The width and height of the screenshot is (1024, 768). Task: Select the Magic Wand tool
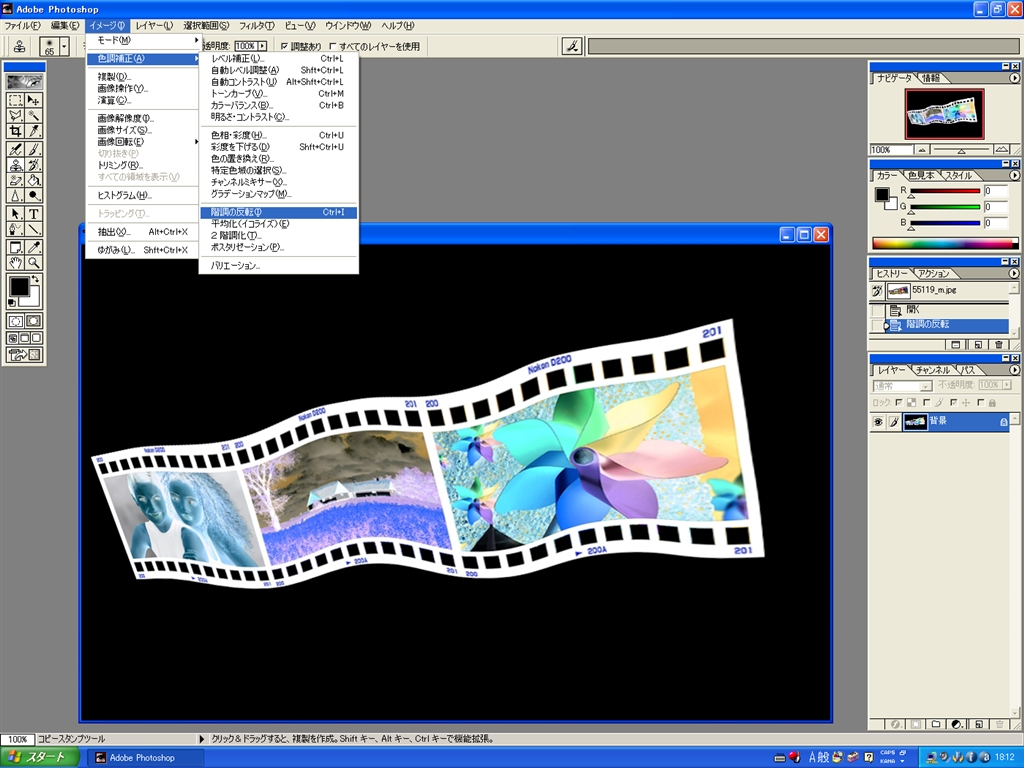pyautogui.click(x=33, y=116)
